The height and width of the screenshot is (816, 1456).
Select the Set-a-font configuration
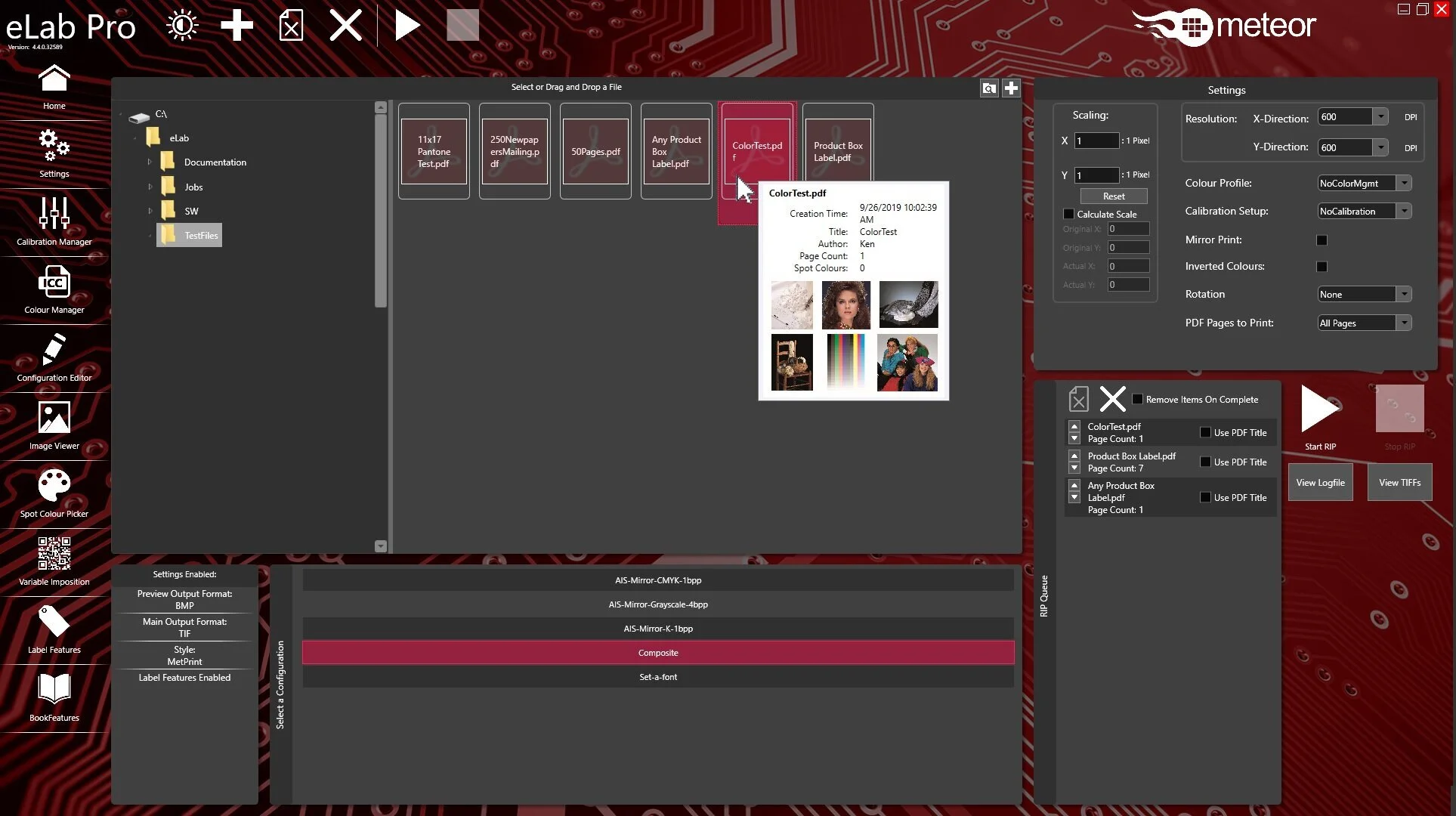click(657, 677)
